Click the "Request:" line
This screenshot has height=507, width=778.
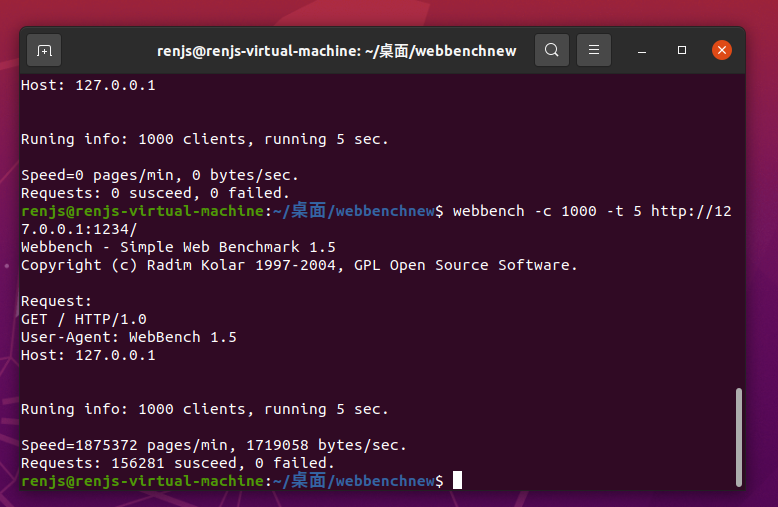[57, 301]
